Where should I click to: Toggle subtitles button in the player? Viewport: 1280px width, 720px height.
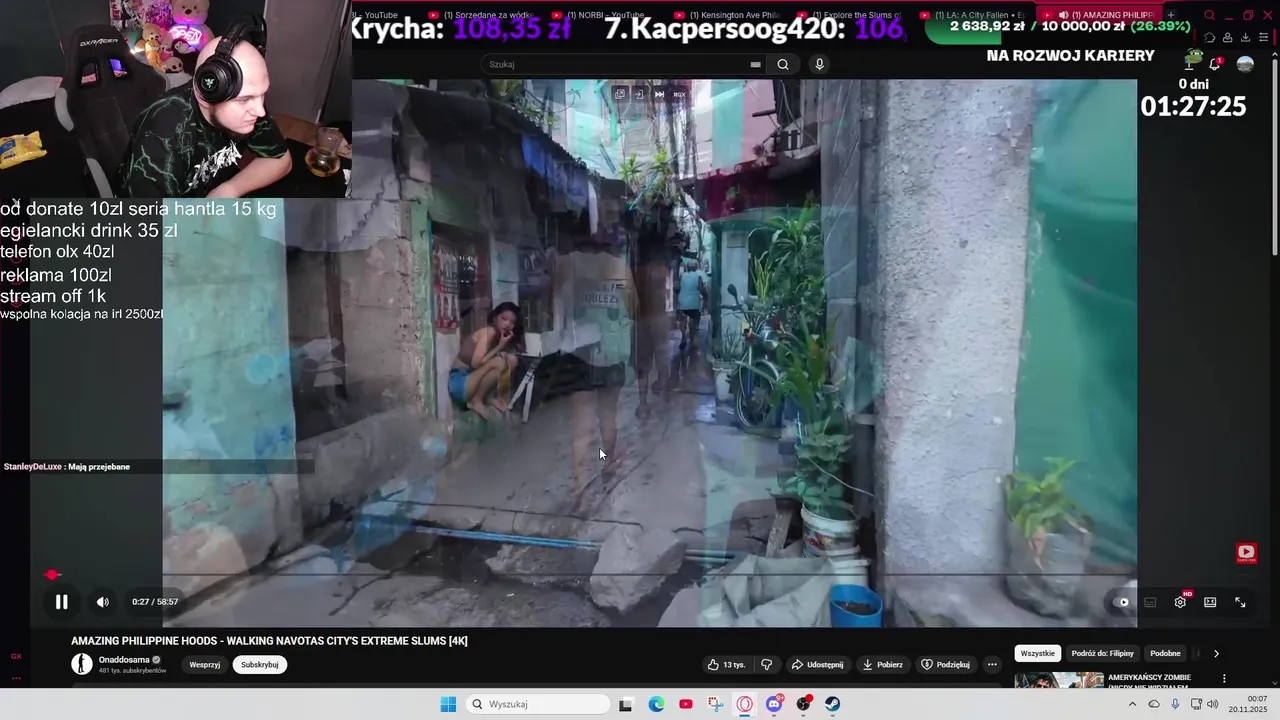pos(1150,602)
